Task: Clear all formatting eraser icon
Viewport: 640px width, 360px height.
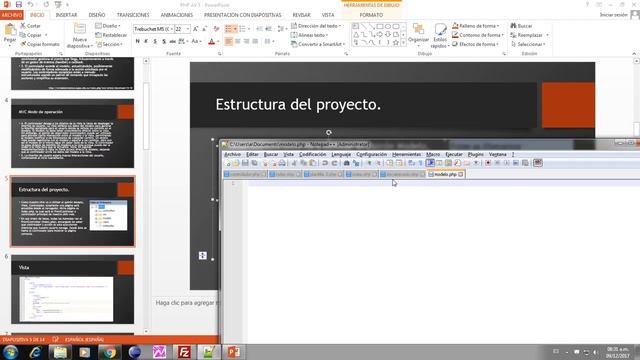Action: pos(216,29)
